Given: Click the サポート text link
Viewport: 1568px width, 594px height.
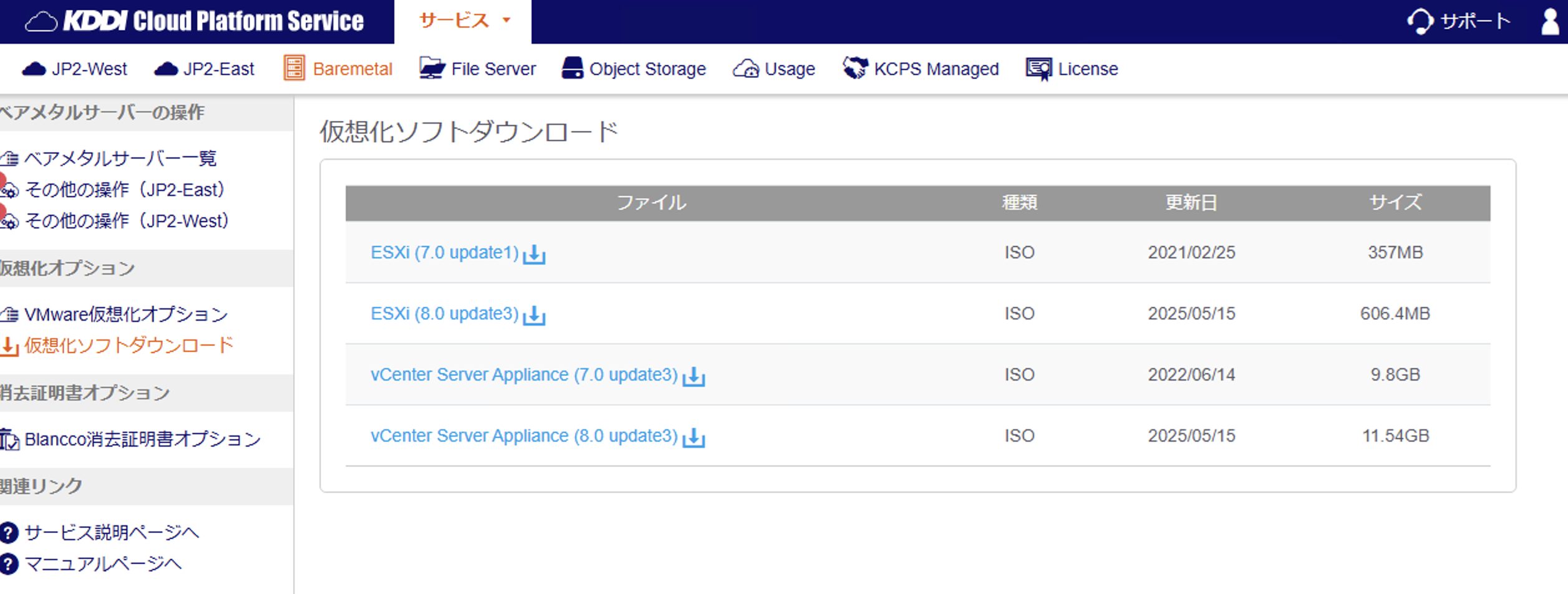Looking at the screenshot, I should pyautogui.click(x=1476, y=21).
